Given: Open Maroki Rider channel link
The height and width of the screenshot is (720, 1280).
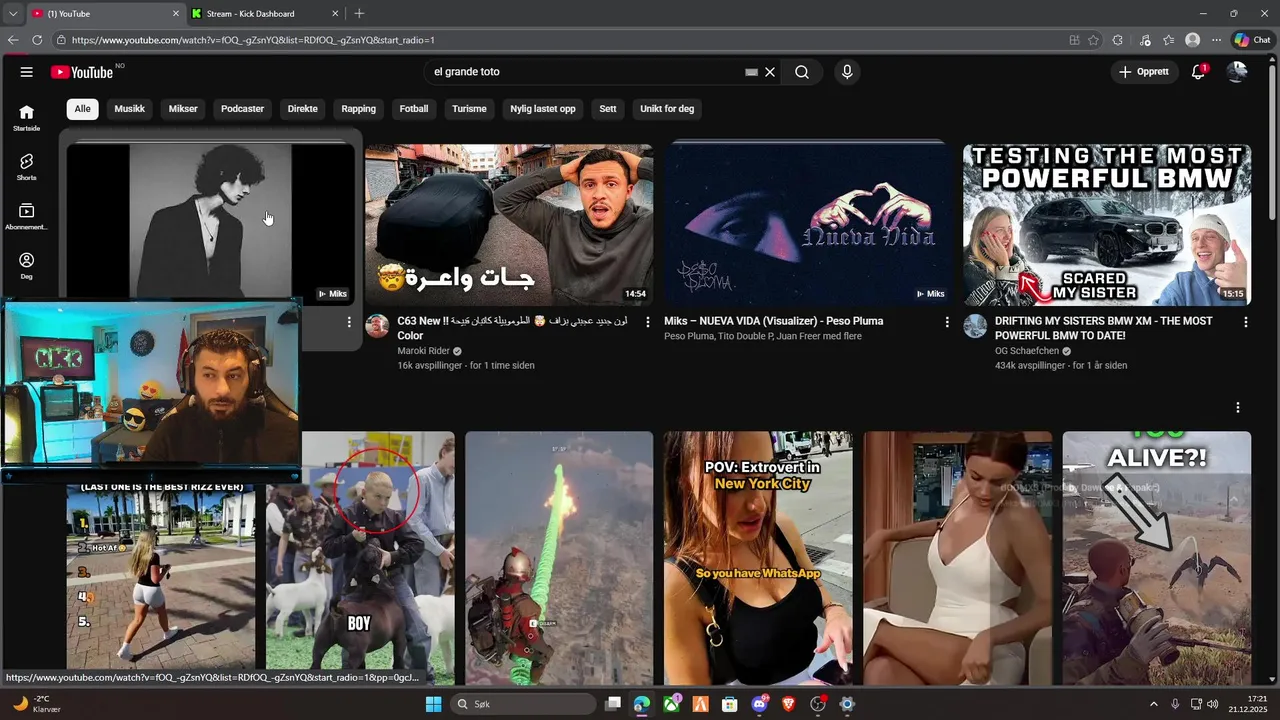Looking at the screenshot, I should pyautogui.click(x=423, y=351).
